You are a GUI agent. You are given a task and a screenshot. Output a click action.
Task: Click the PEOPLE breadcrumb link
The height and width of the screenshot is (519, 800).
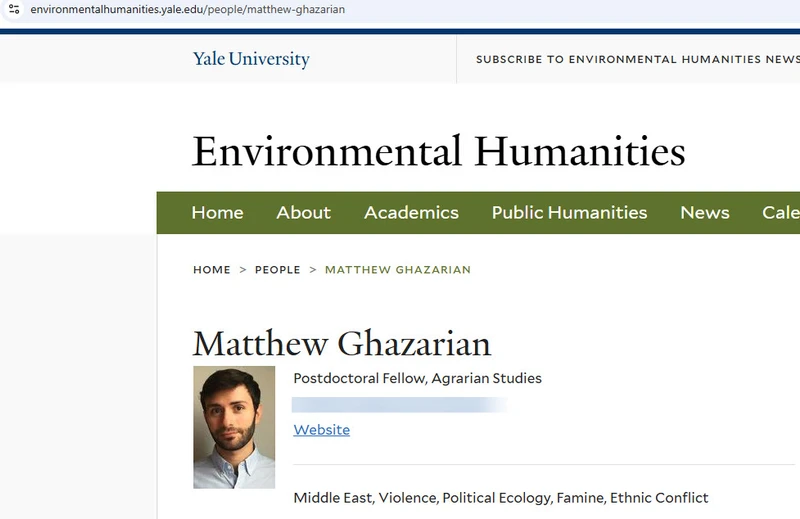[x=278, y=269]
